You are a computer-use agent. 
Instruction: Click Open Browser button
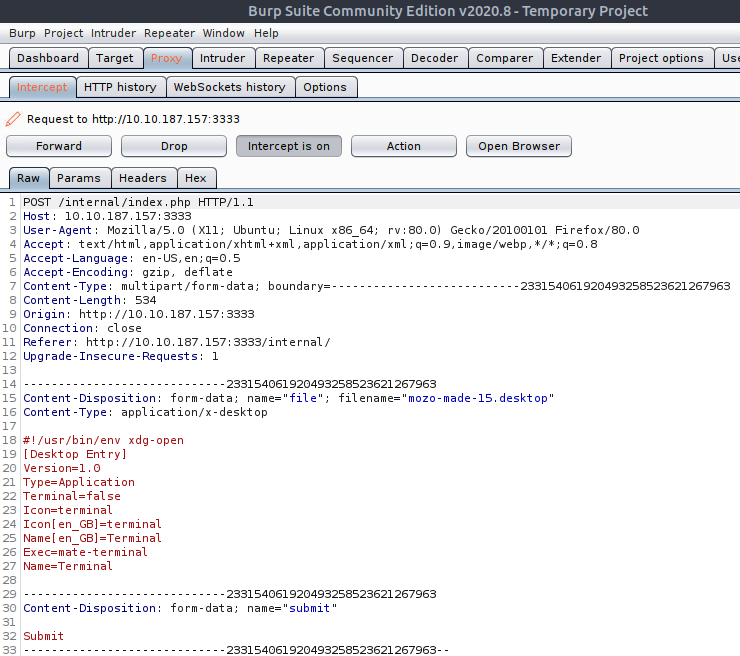pyautogui.click(x=519, y=146)
